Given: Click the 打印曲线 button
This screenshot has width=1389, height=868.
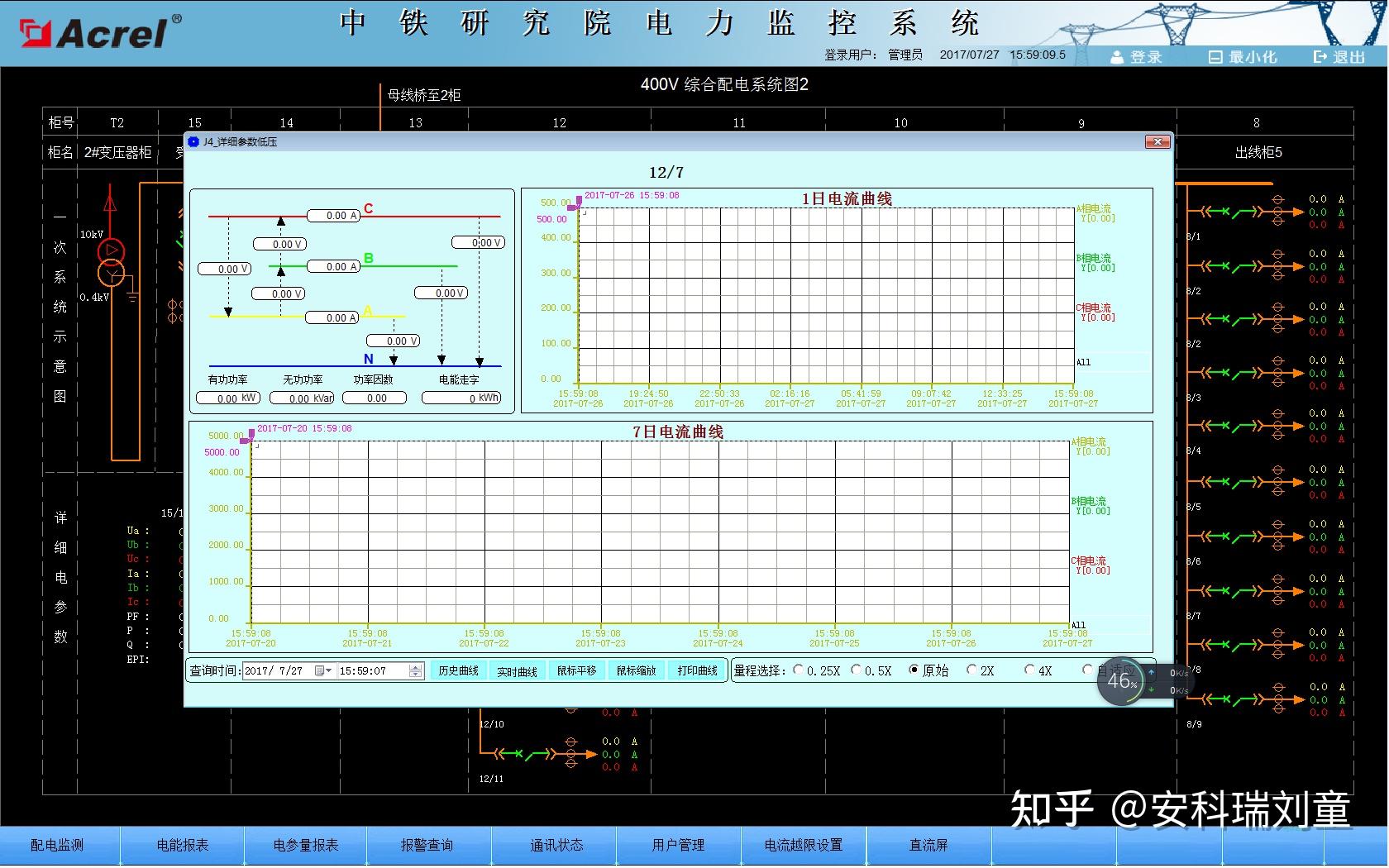Looking at the screenshot, I should click(x=697, y=670).
